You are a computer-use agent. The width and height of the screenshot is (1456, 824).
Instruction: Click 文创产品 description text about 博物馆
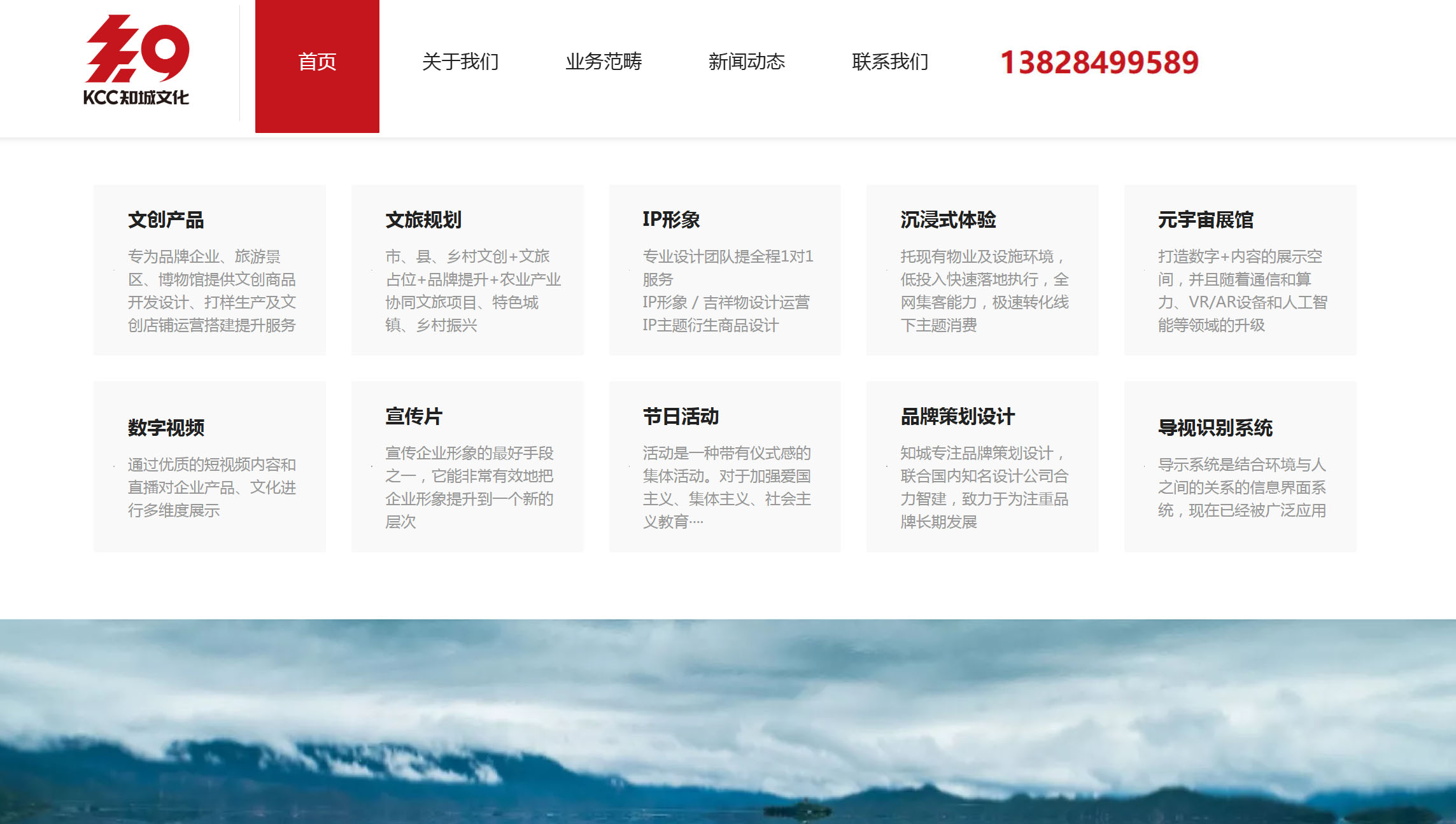(x=211, y=280)
